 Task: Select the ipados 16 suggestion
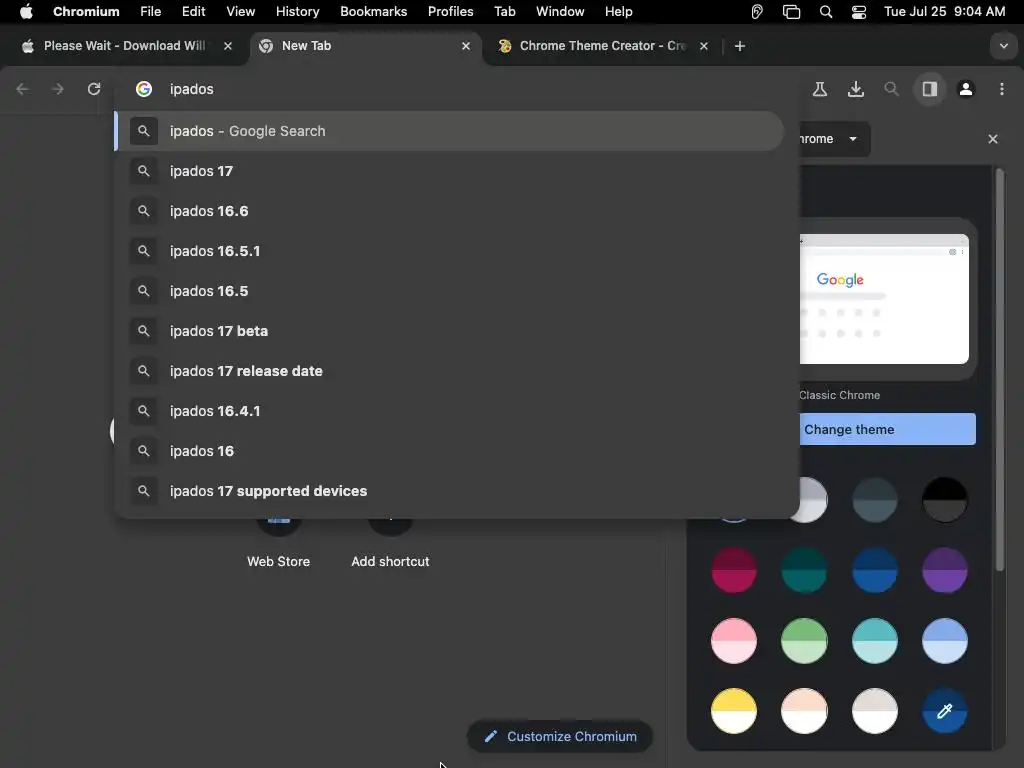449,451
